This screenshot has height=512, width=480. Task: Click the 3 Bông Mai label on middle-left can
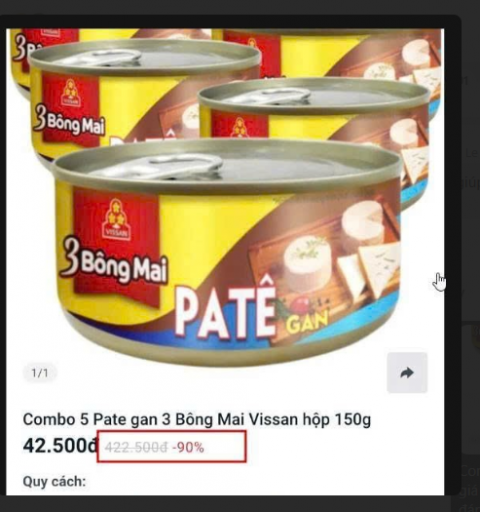tap(69, 123)
